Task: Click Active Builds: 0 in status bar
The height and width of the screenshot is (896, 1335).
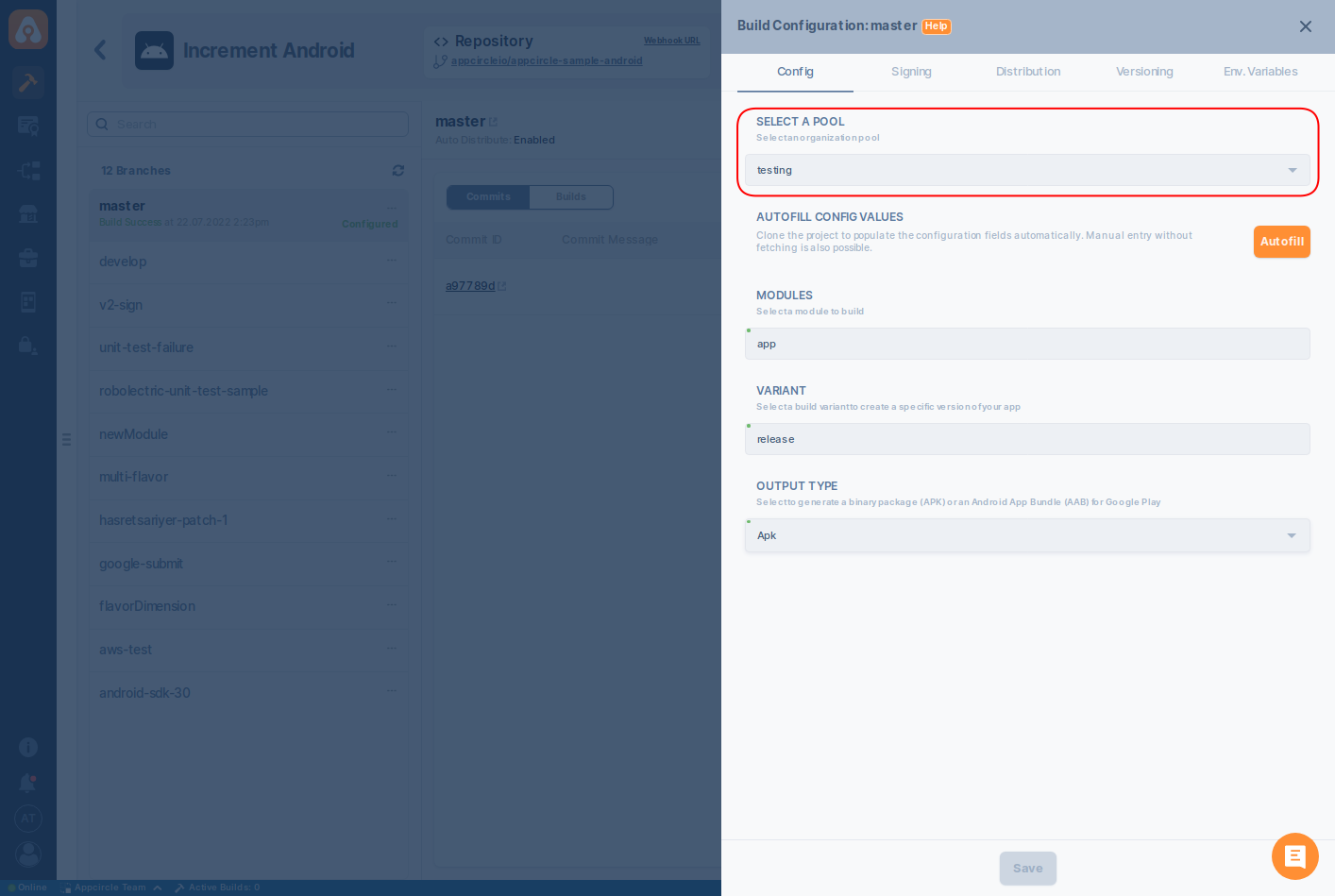Action: tap(217, 888)
